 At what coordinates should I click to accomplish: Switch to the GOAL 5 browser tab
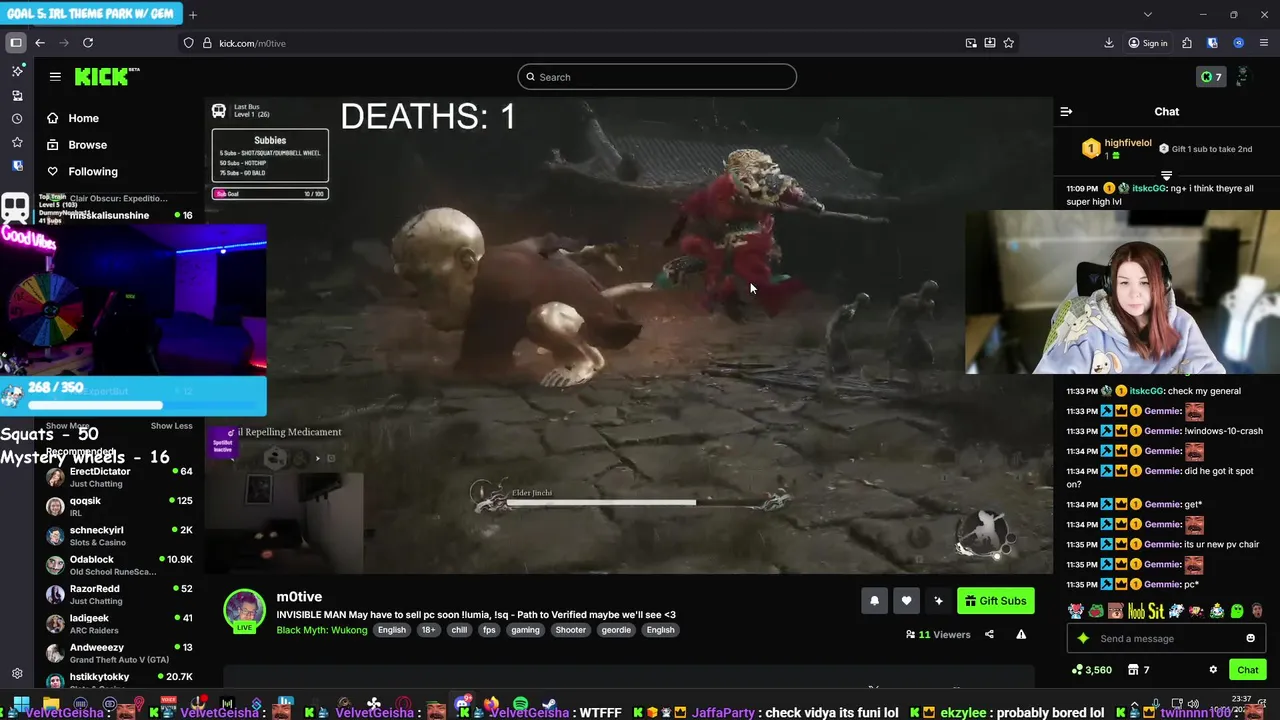[x=91, y=14]
